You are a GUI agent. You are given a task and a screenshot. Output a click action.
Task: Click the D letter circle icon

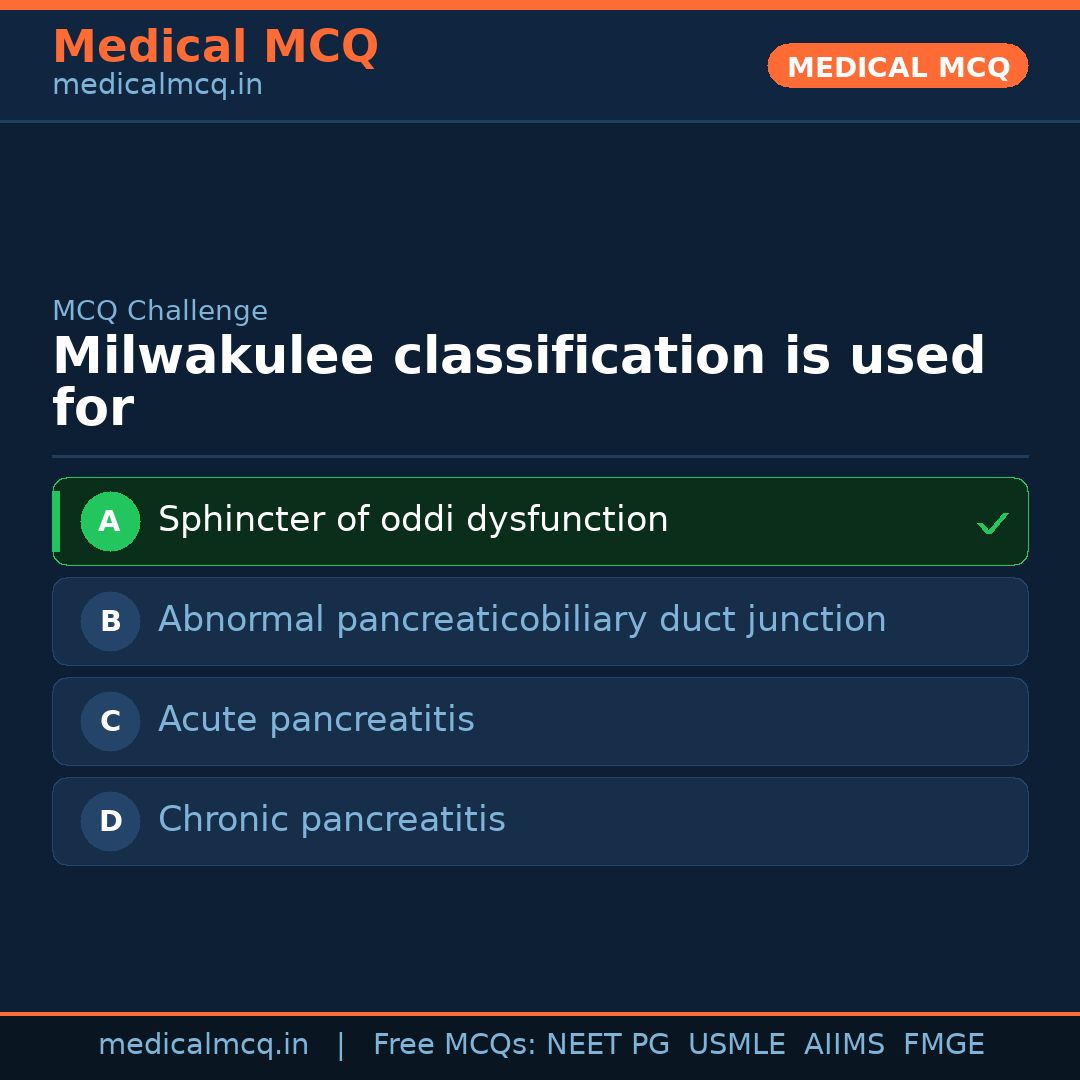point(110,821)
